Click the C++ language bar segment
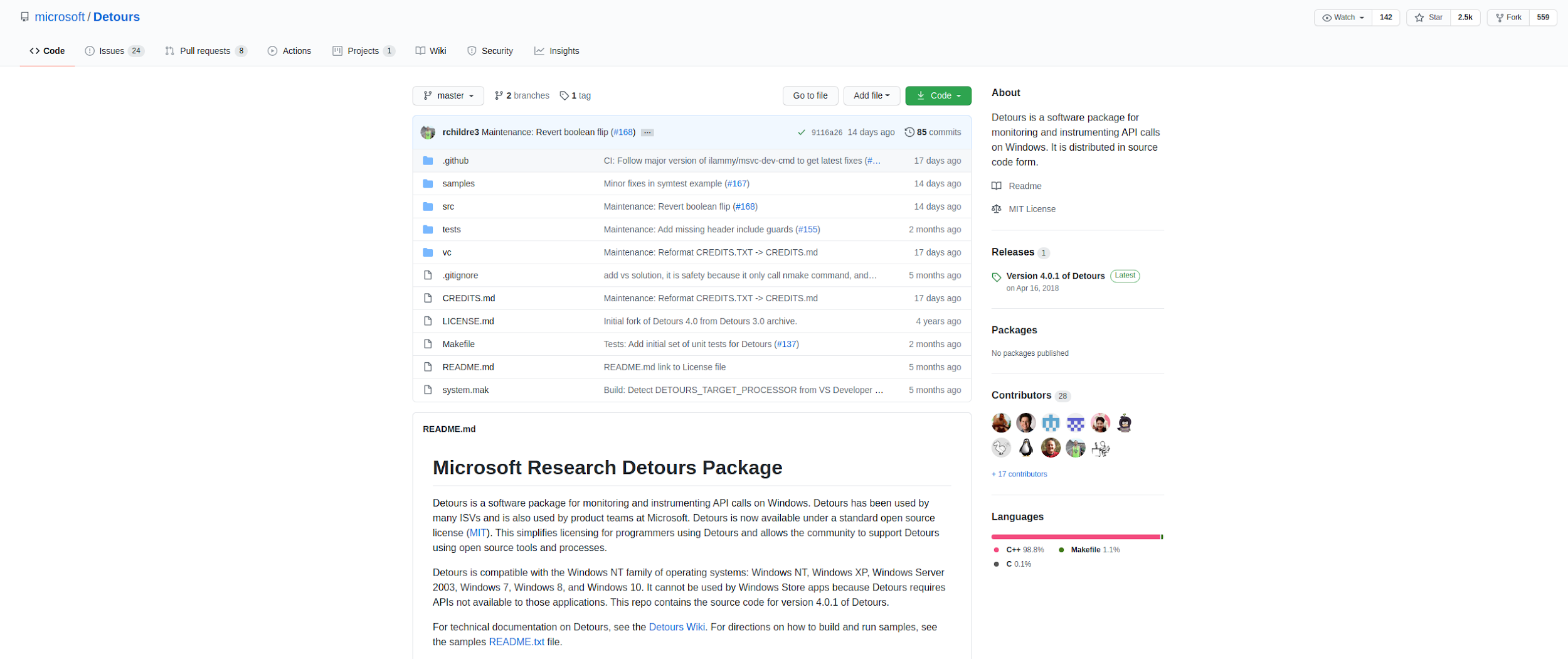Viewport: 1568px width, 659px height. tap(1076, 537)
